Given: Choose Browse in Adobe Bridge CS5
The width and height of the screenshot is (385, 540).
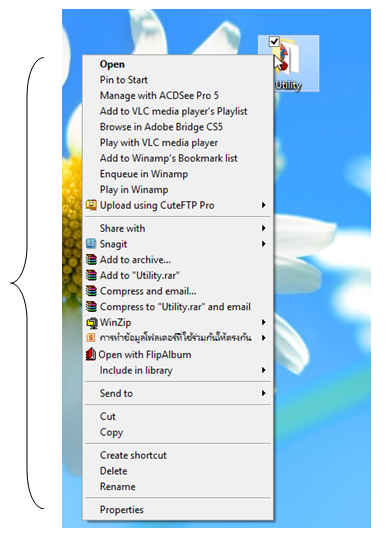Looking at the screenshot, I should click(x=178, y=127).
